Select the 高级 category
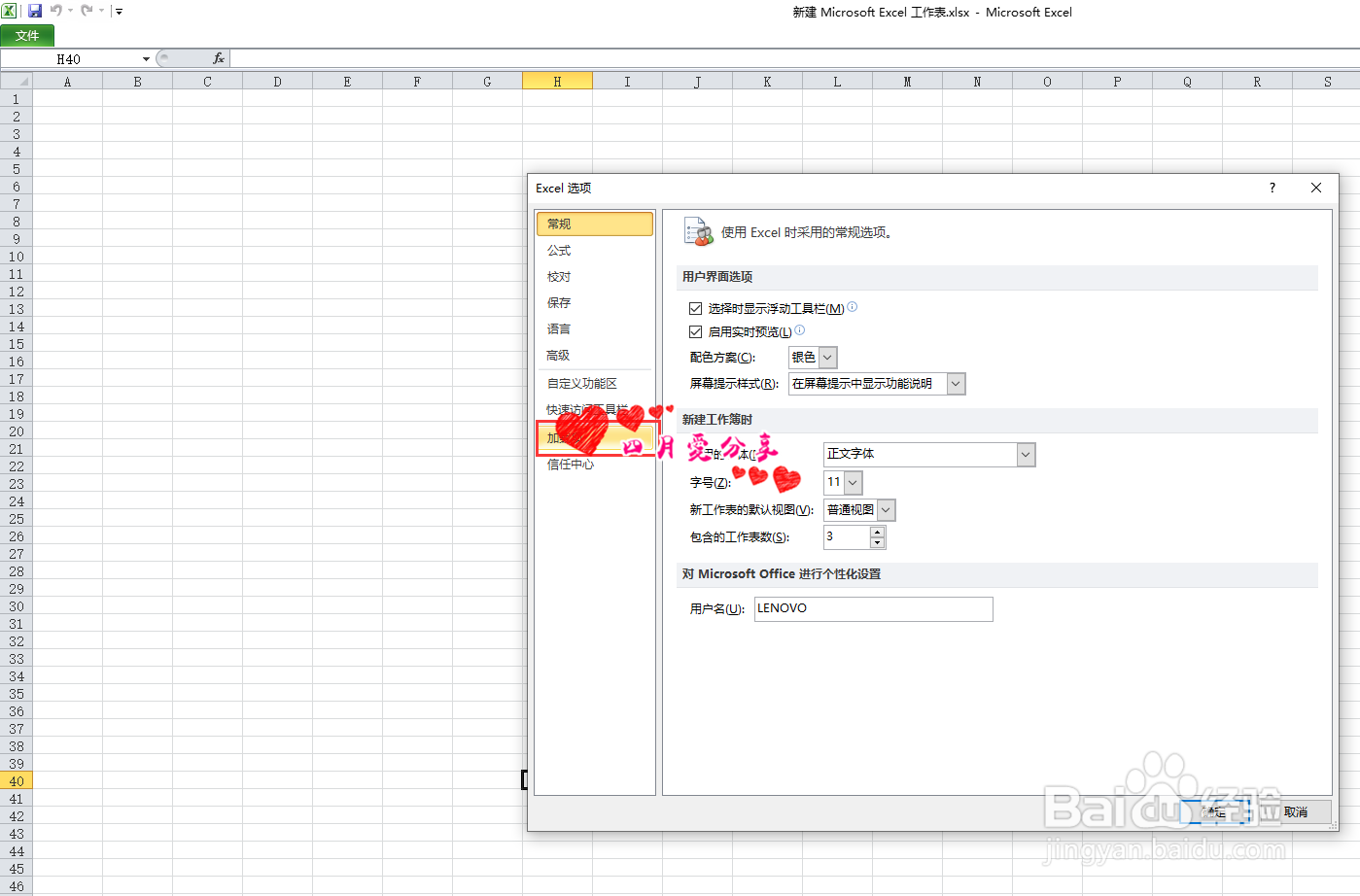 coord(594,356)
